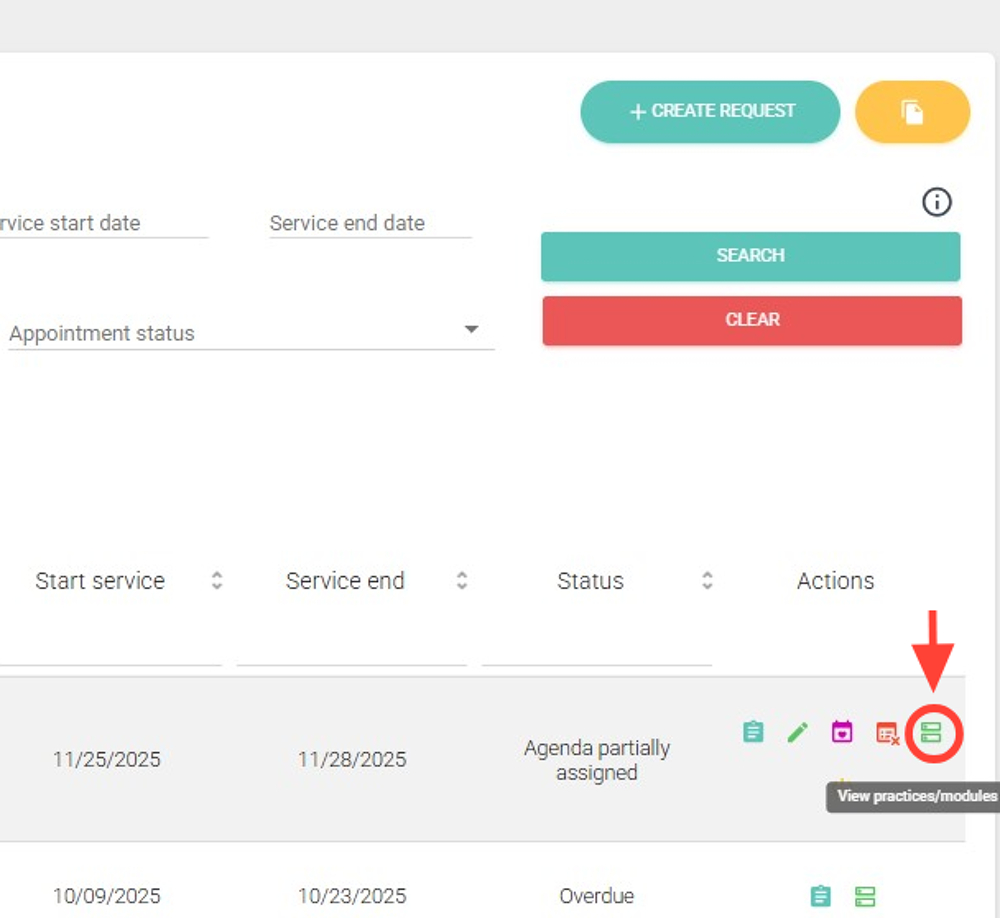The width and height of the screenshot is (1000, 918).
Task: Open the clipboard details icon in the 11/25/2025 row
Action: click(x=753, y=733)
